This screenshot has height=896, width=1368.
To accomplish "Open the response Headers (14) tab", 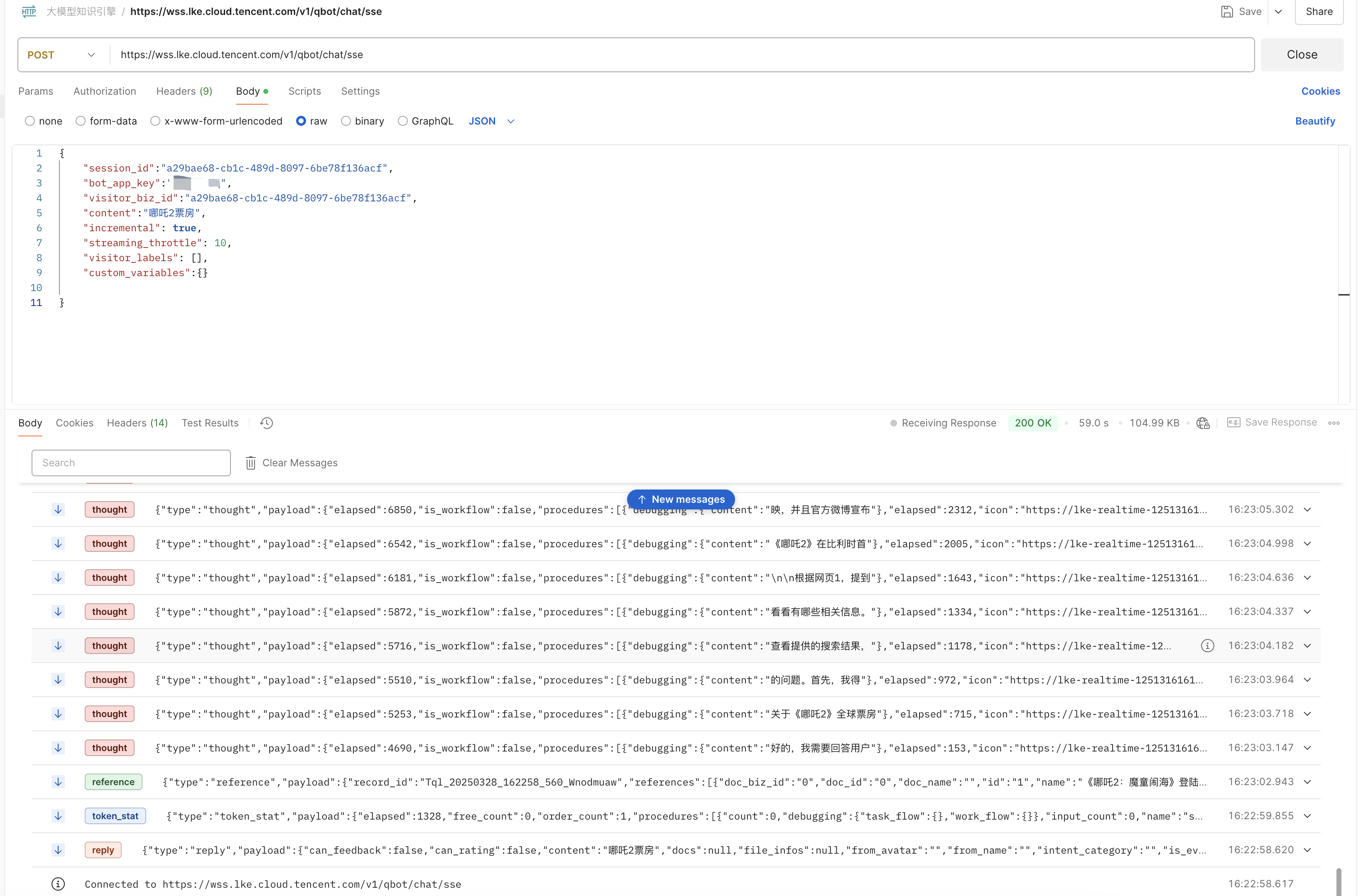I will 137,423.
